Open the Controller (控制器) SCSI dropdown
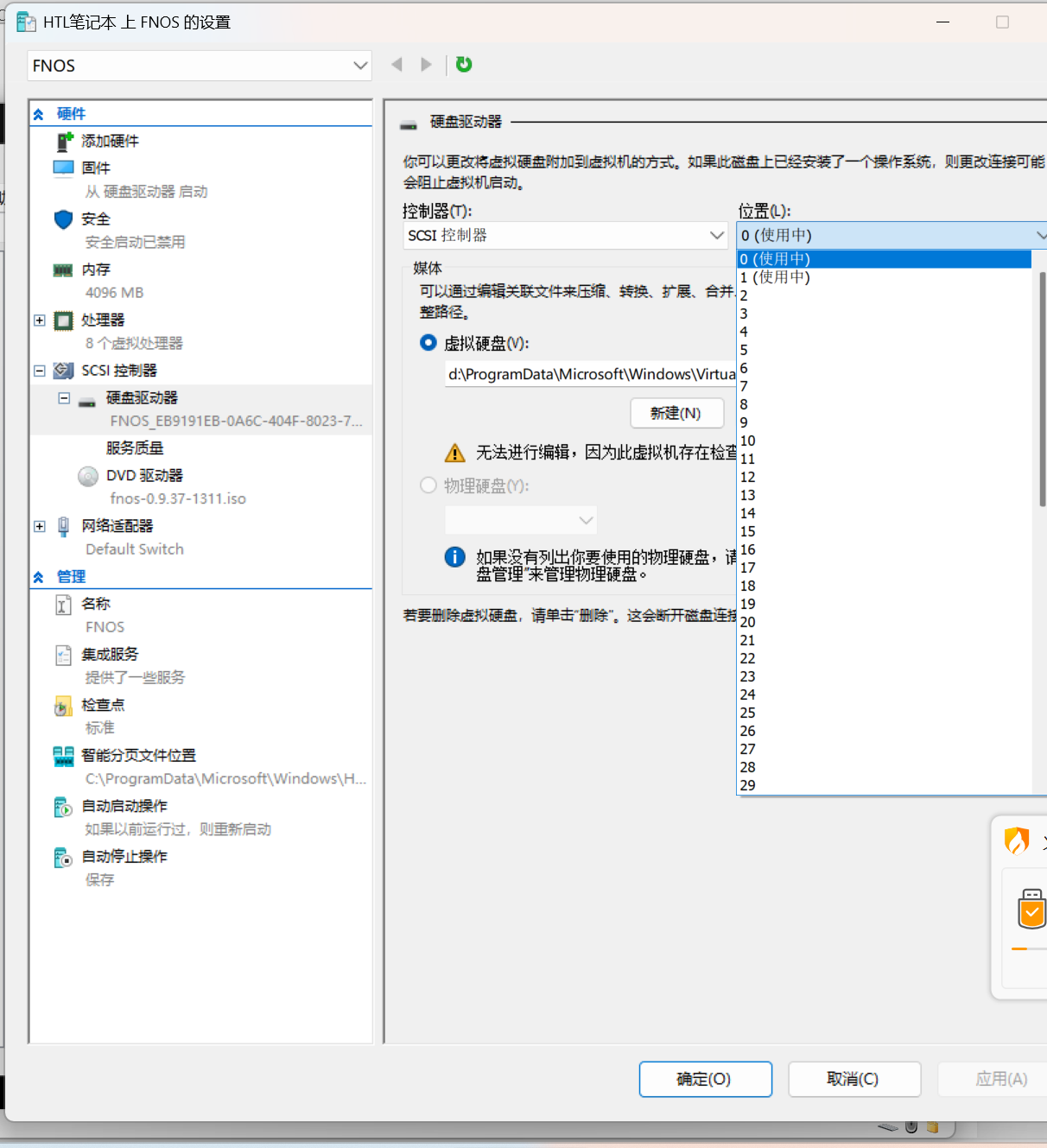This screenshot has height=1148, width=1047. pyautogui.click(x=566, y=235)
